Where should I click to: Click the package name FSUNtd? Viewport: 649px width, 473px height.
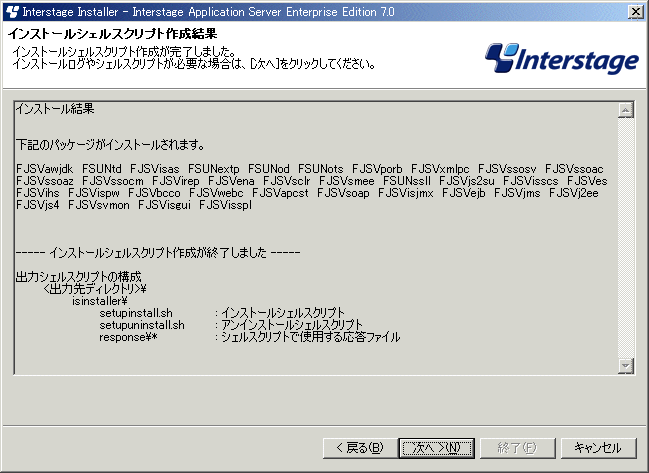point(102,169)
